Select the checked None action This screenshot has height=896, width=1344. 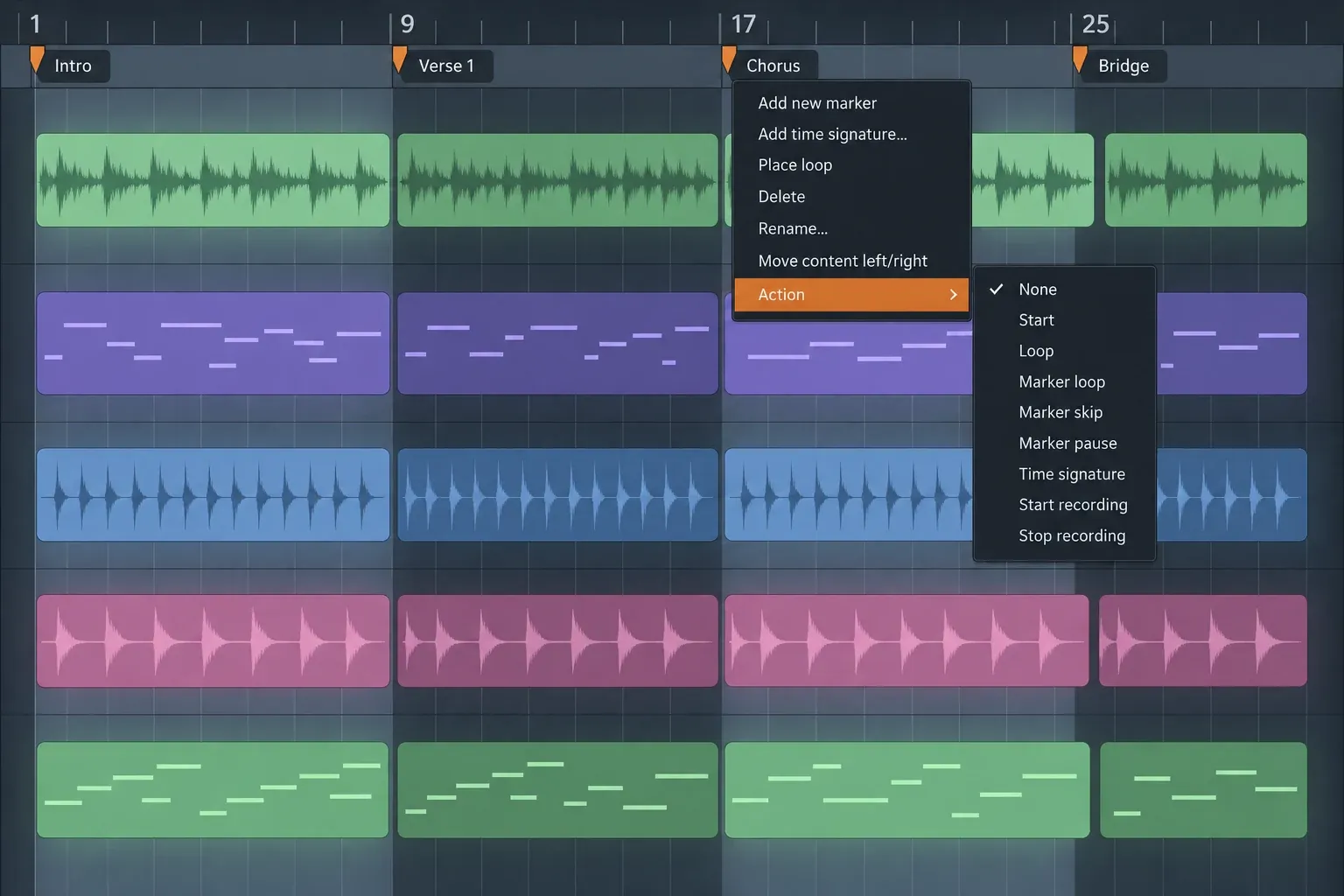click(1064, 290)
